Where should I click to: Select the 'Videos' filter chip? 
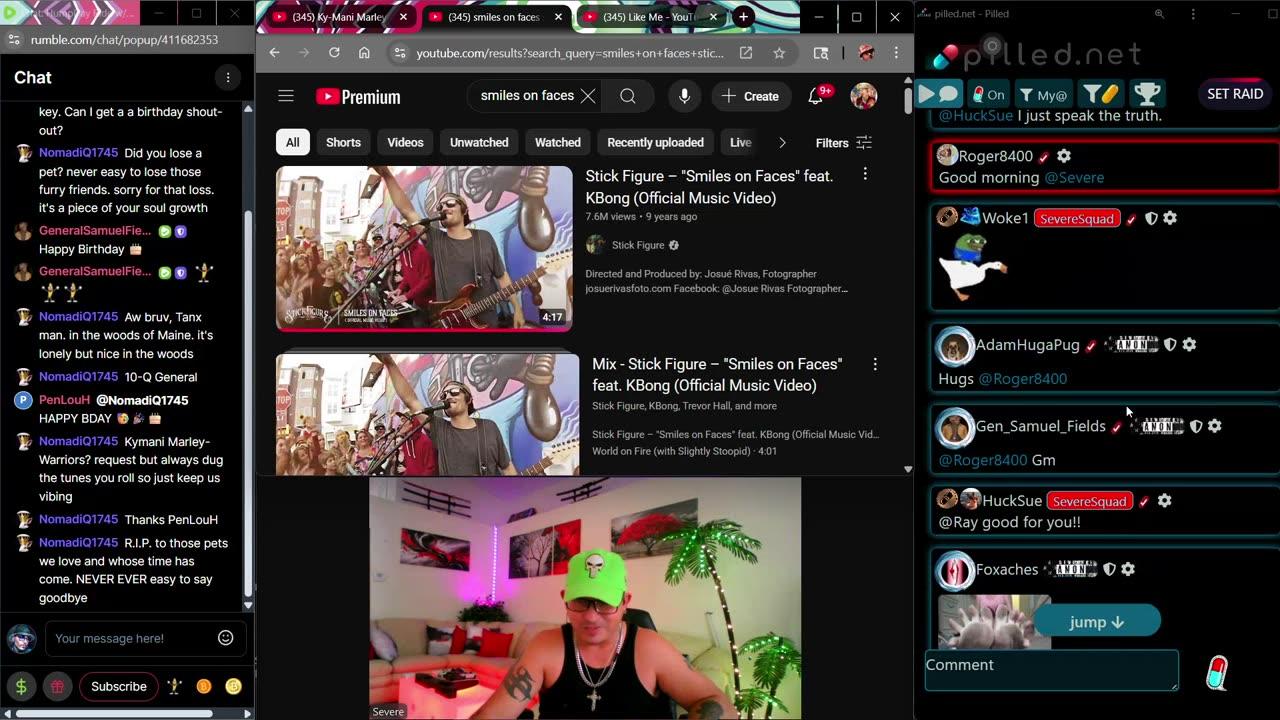click(405, 142)
